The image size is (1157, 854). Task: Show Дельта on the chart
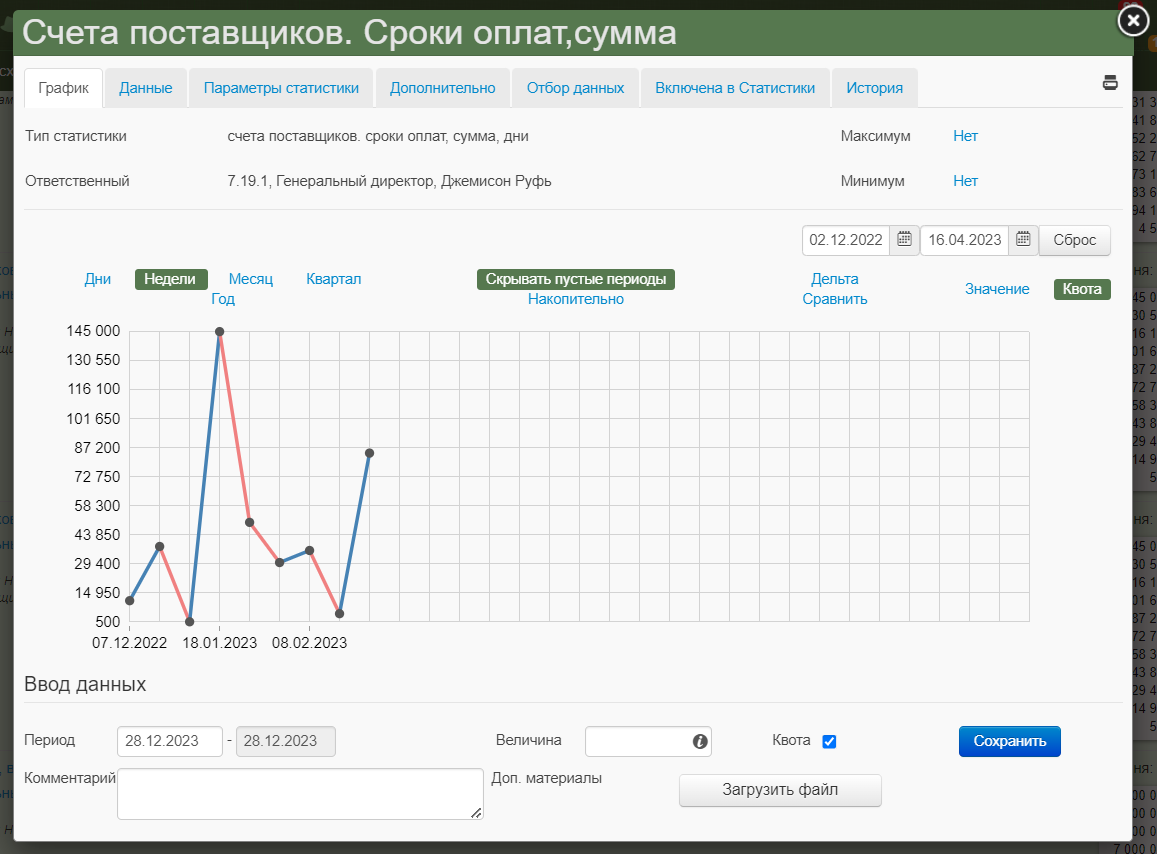click(835, 279)
